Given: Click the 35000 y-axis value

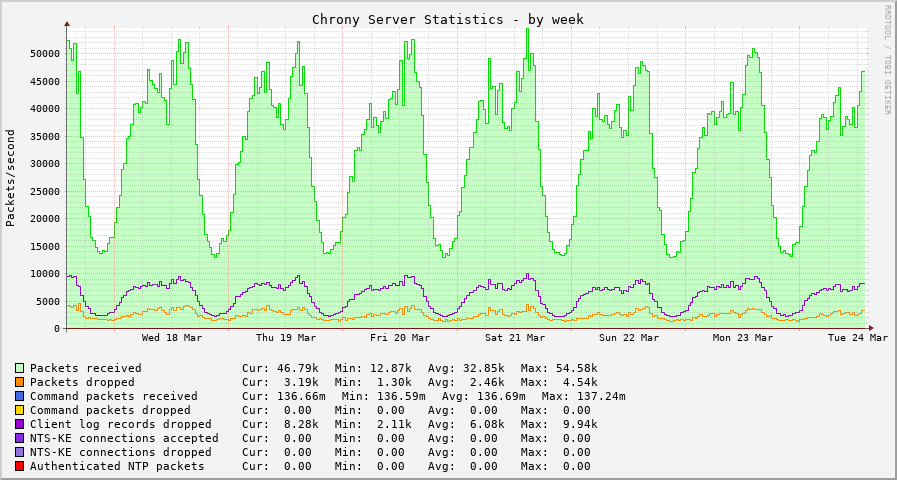Looking at the screenshot, I should click(x=45, y=136).
